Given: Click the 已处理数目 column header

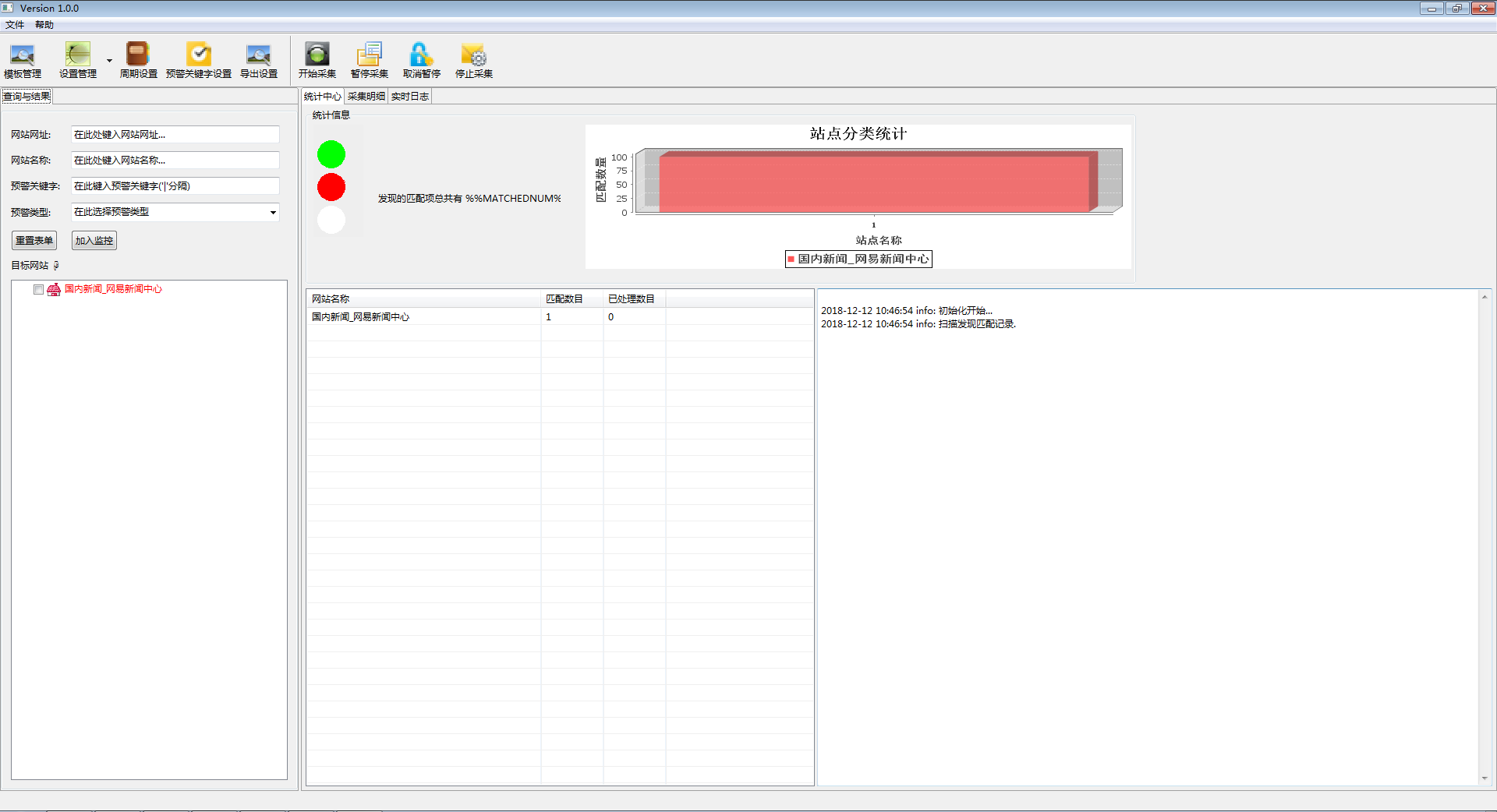Looking at the screenshot, I should point(635,299).
